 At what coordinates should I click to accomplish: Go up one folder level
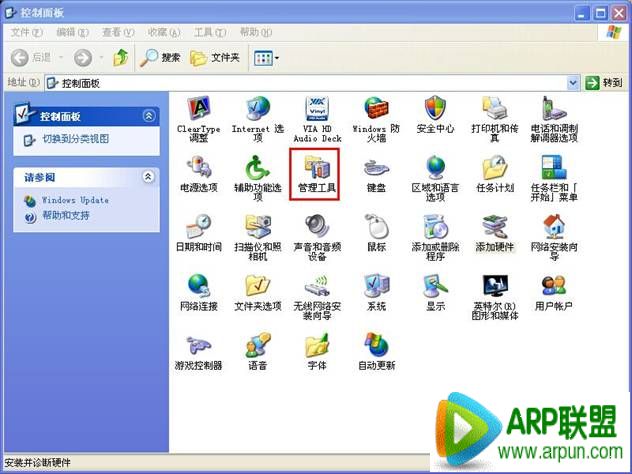(121, 58)
